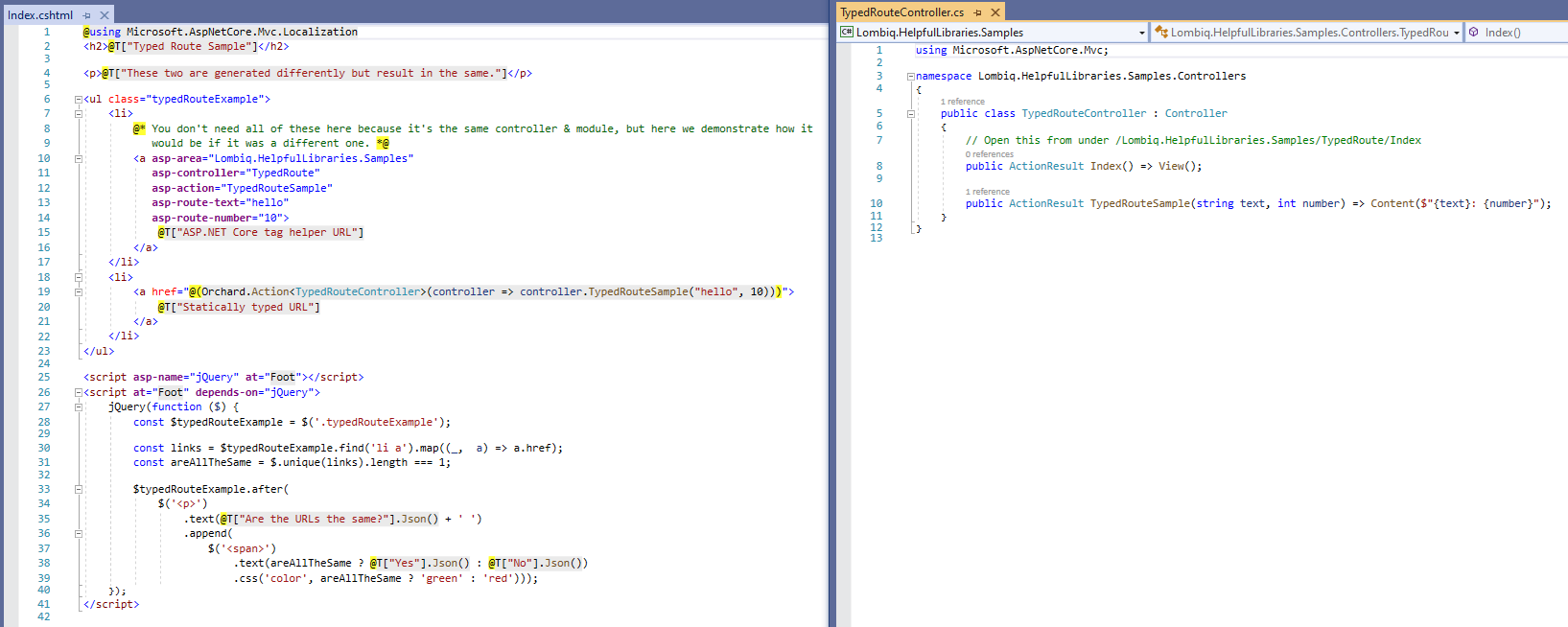Collapse the second li element on line 18
The height and width of the screenshot is (627, 1568).
coord(79,277)
